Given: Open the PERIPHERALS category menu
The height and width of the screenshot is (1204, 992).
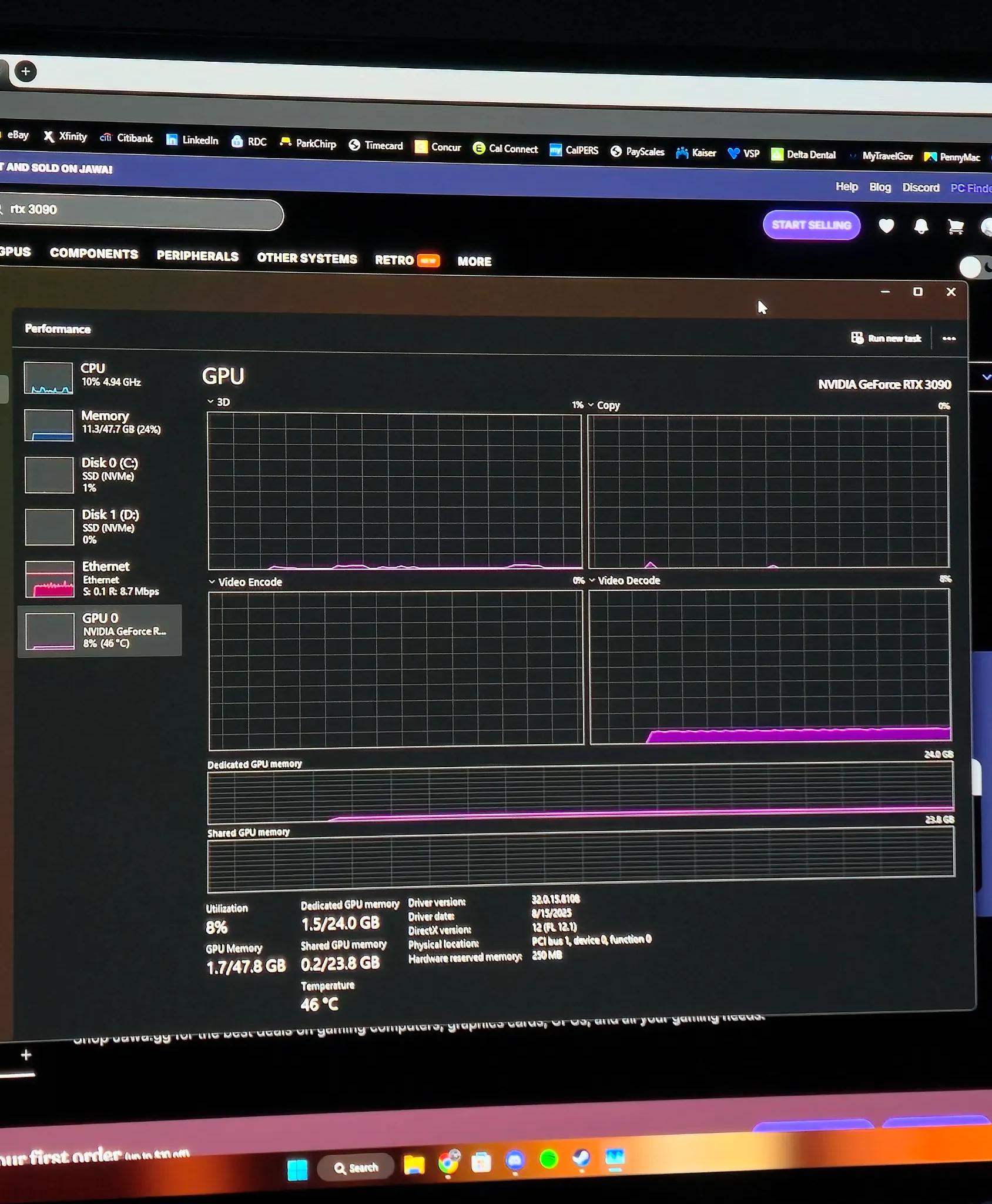Looking at the screenshot, I should pyautogui.click(x=197, y=256).
